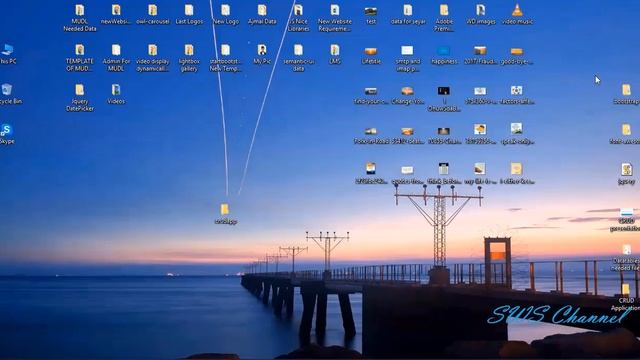Click the WD images folder
This screenshot has height=360, width=640.
(x=480, y=15)
